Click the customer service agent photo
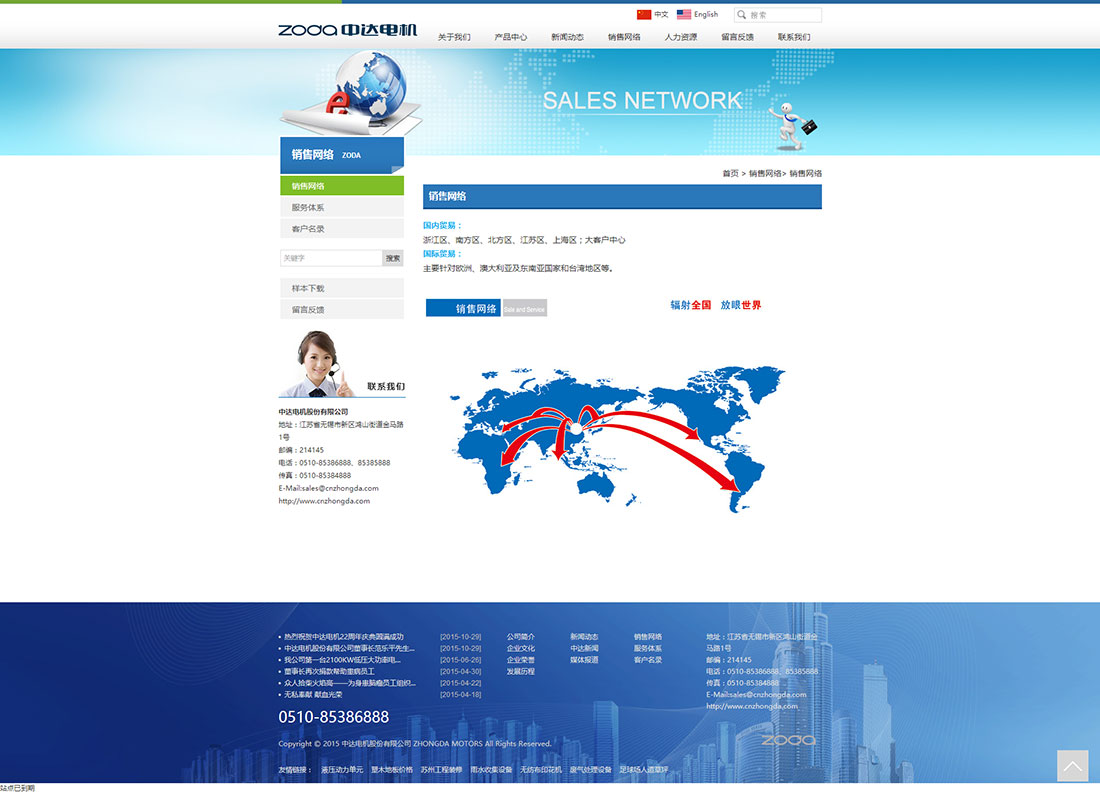This screenshot has height=793, width=1100. tap(320, 365)
